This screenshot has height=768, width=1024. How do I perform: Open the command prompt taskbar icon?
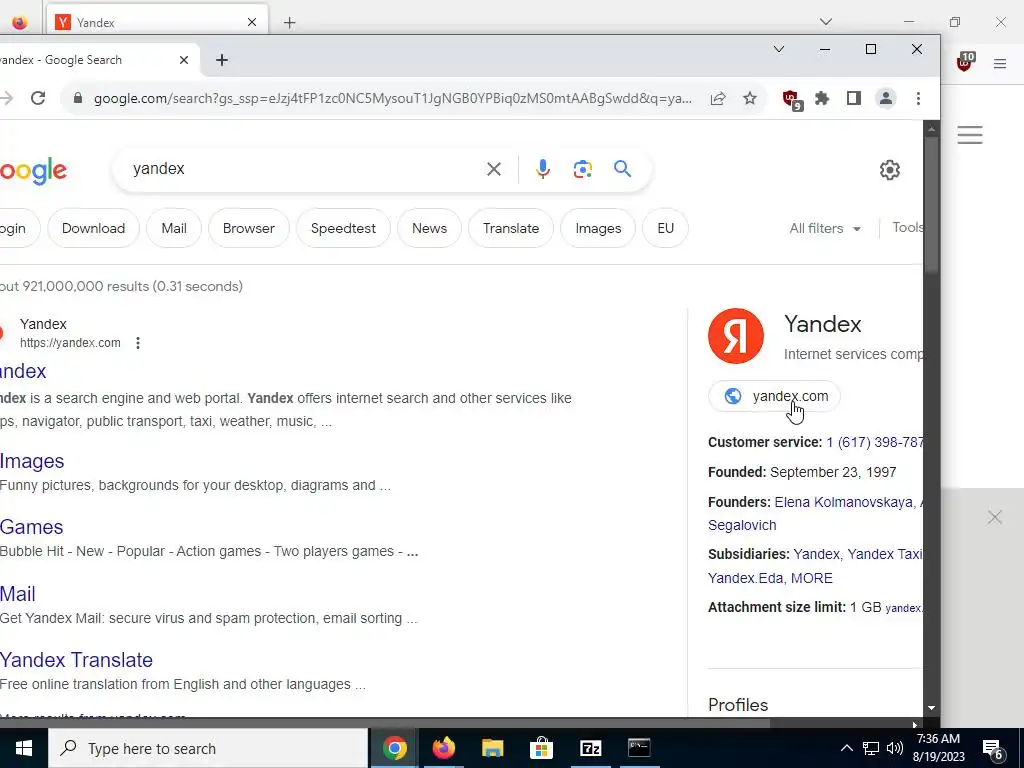[x=639, y=748]
